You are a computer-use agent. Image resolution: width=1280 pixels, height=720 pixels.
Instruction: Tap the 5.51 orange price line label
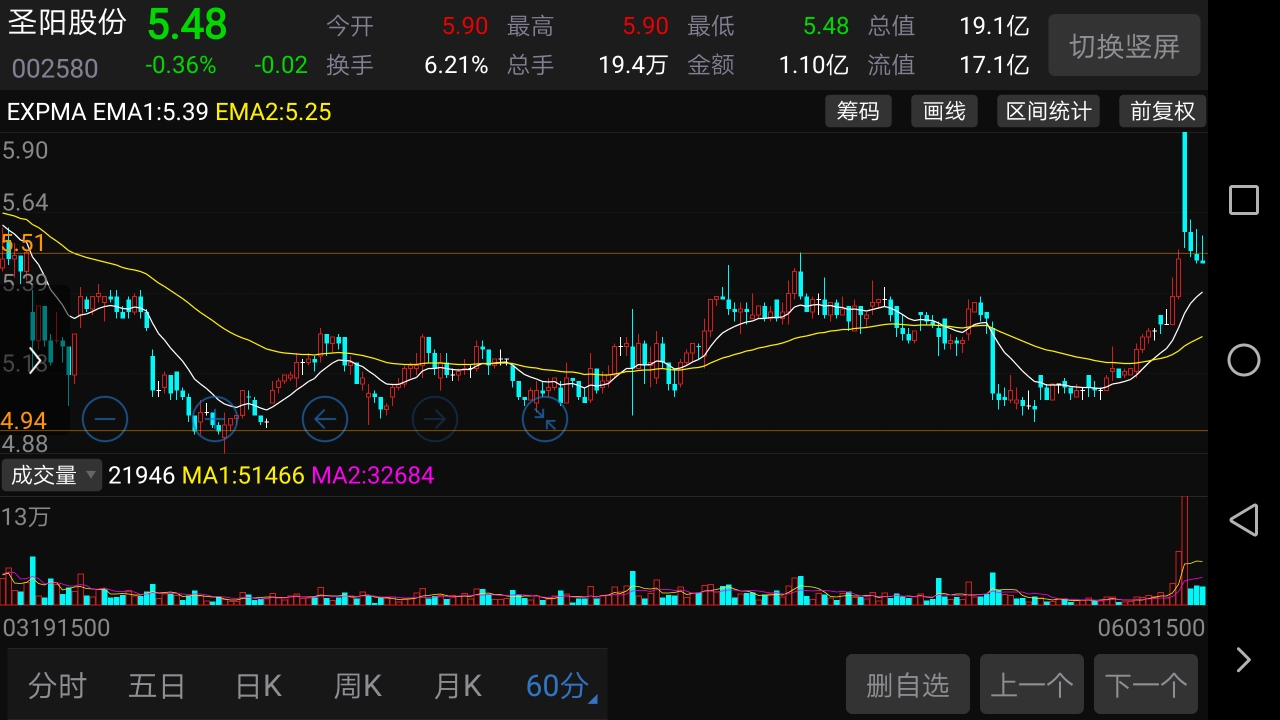[x=24, y=243]
